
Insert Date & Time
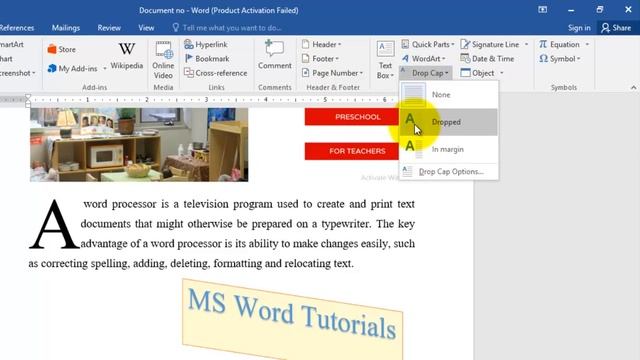coord(487,59)
